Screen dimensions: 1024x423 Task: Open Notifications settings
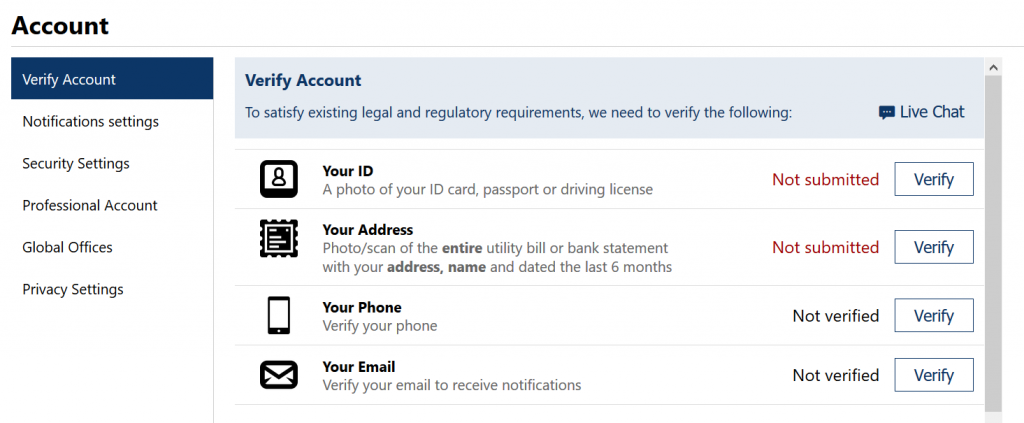pyautogui.click(x=112, y=121)
